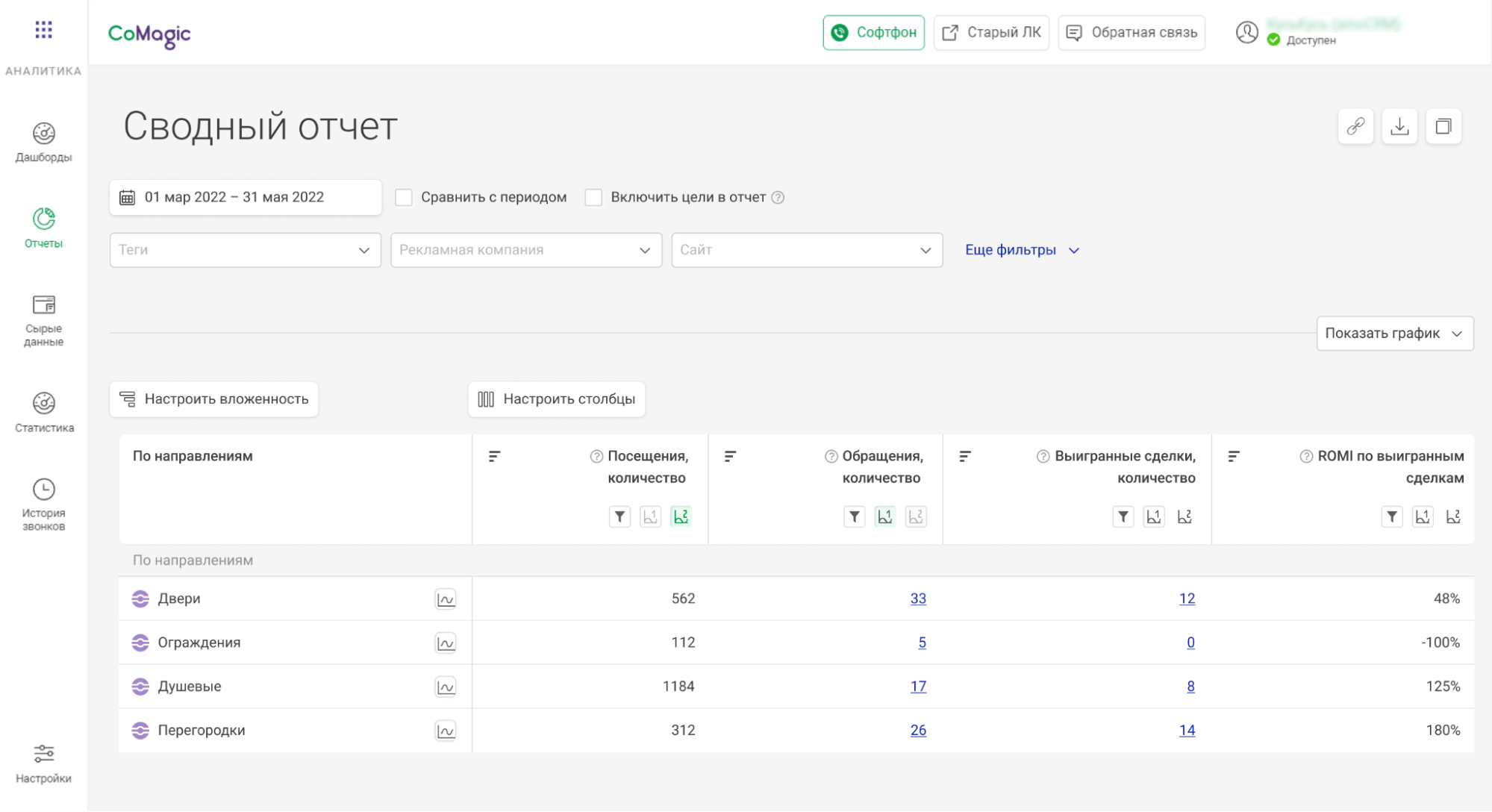Download the report
Viewport: 1492px width, 812px height.
pyautogui.click(x=1399, y=126)
